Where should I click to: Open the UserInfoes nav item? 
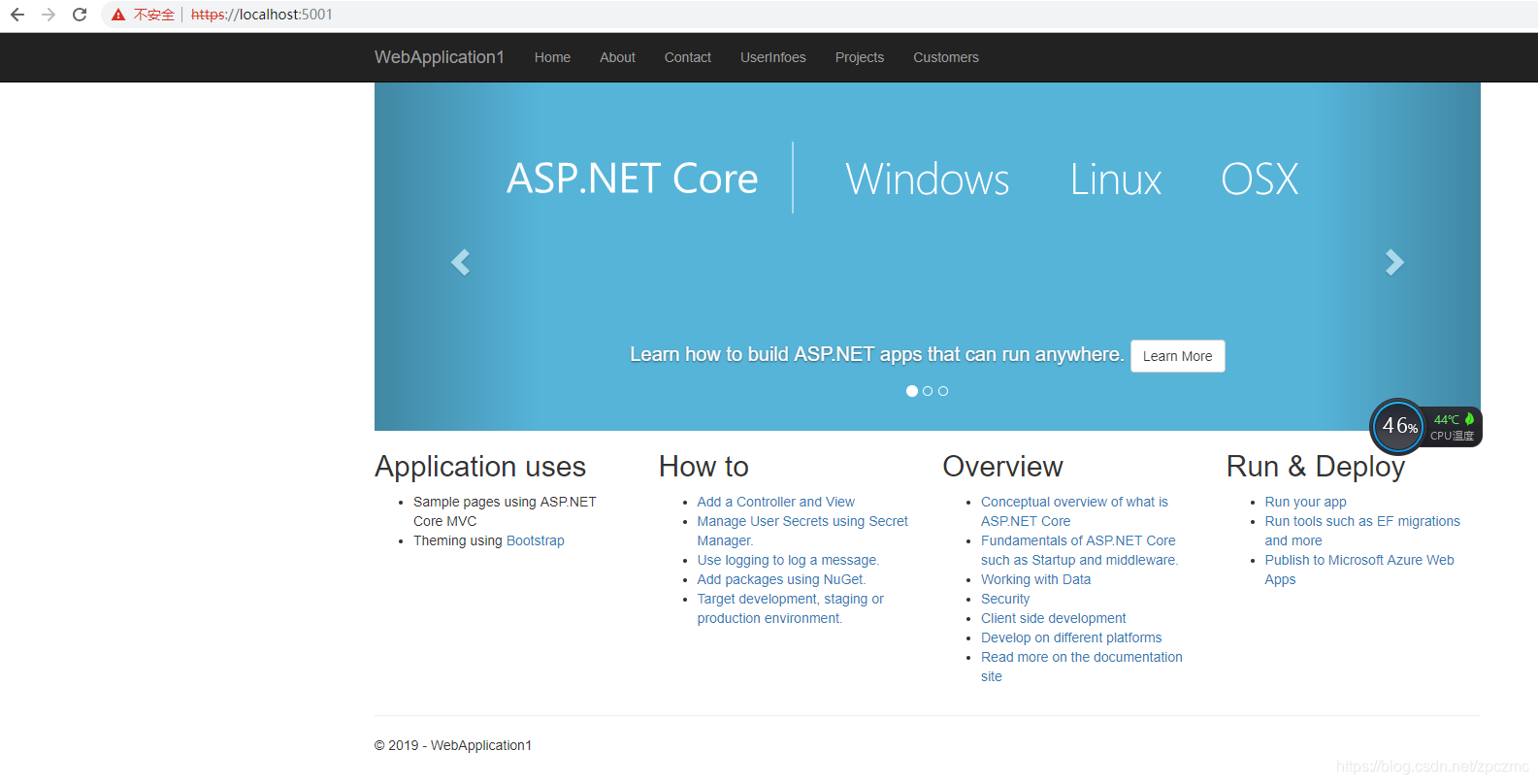[x=773, y=57]
